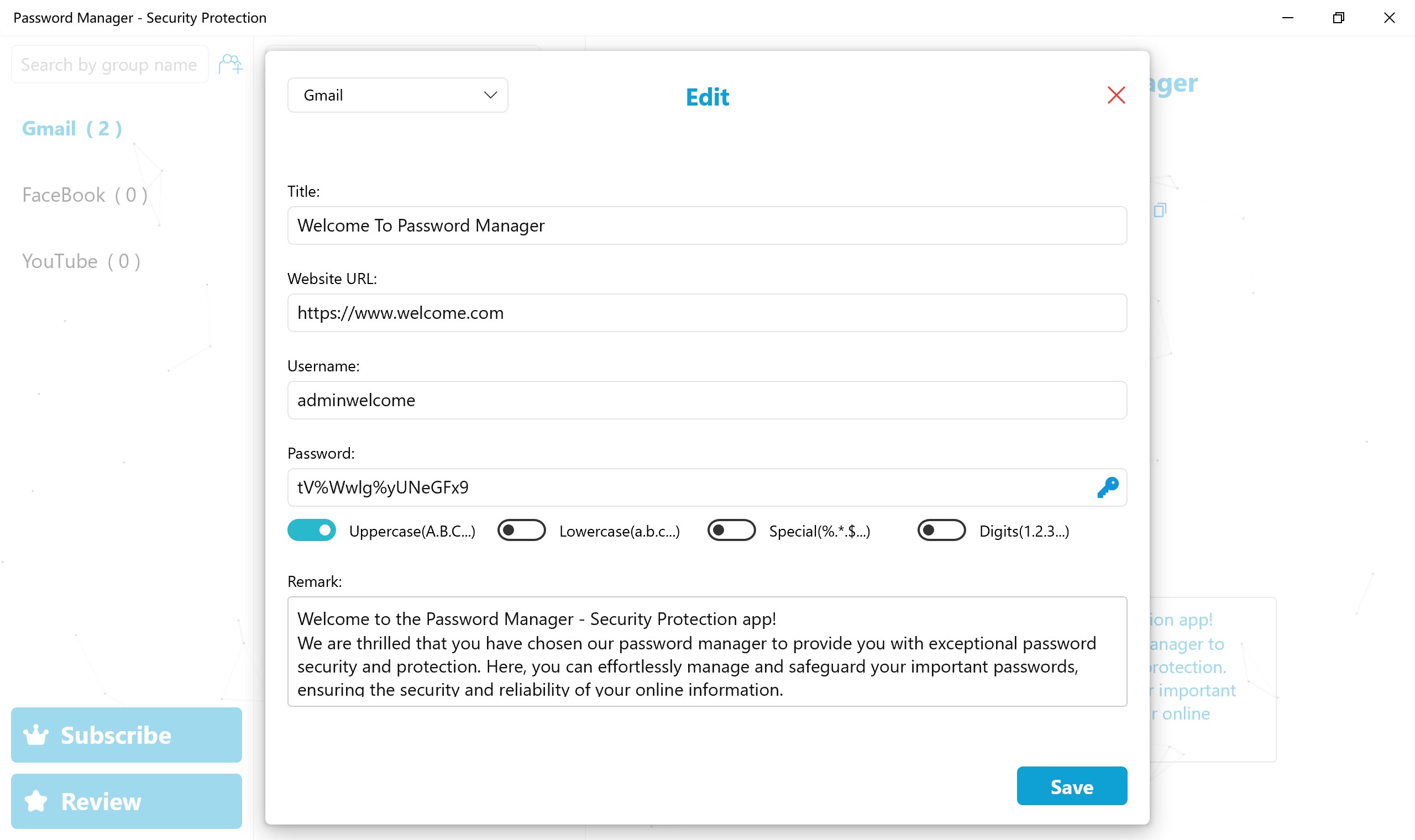Open the Gmail group dropdown
Screen dimensions: 1415x840
coord(397,95)
